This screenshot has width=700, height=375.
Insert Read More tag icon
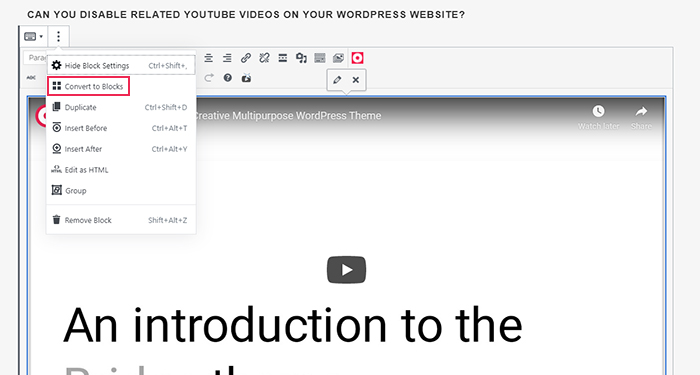(283, 58)
